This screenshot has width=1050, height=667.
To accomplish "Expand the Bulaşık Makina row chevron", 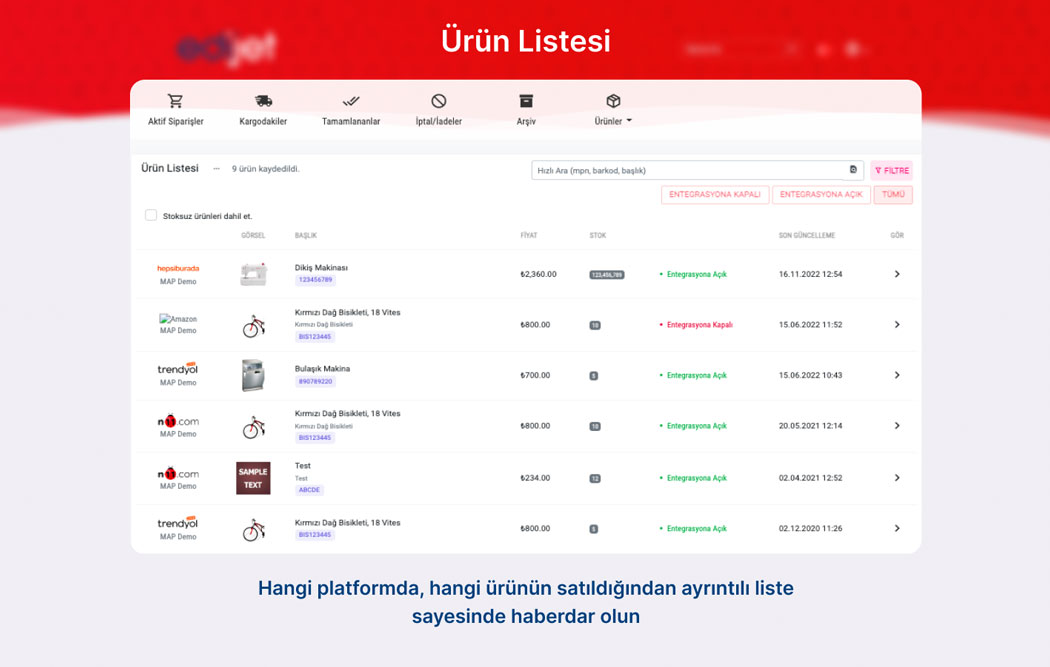I will click(897, 375).
